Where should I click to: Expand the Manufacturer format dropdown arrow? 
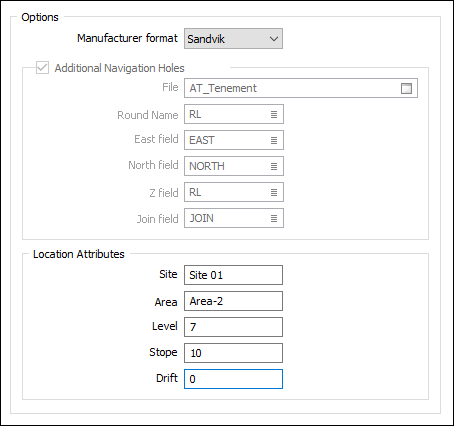tap(274, 39)
